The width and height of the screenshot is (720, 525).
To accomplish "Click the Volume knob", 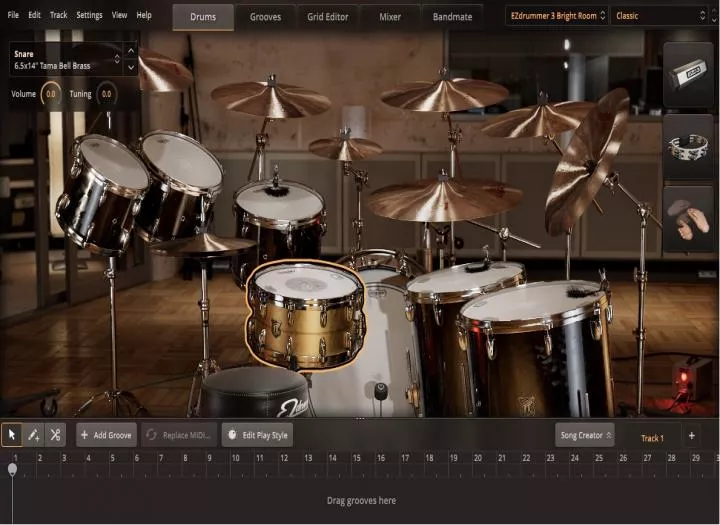I will [51, 94].
